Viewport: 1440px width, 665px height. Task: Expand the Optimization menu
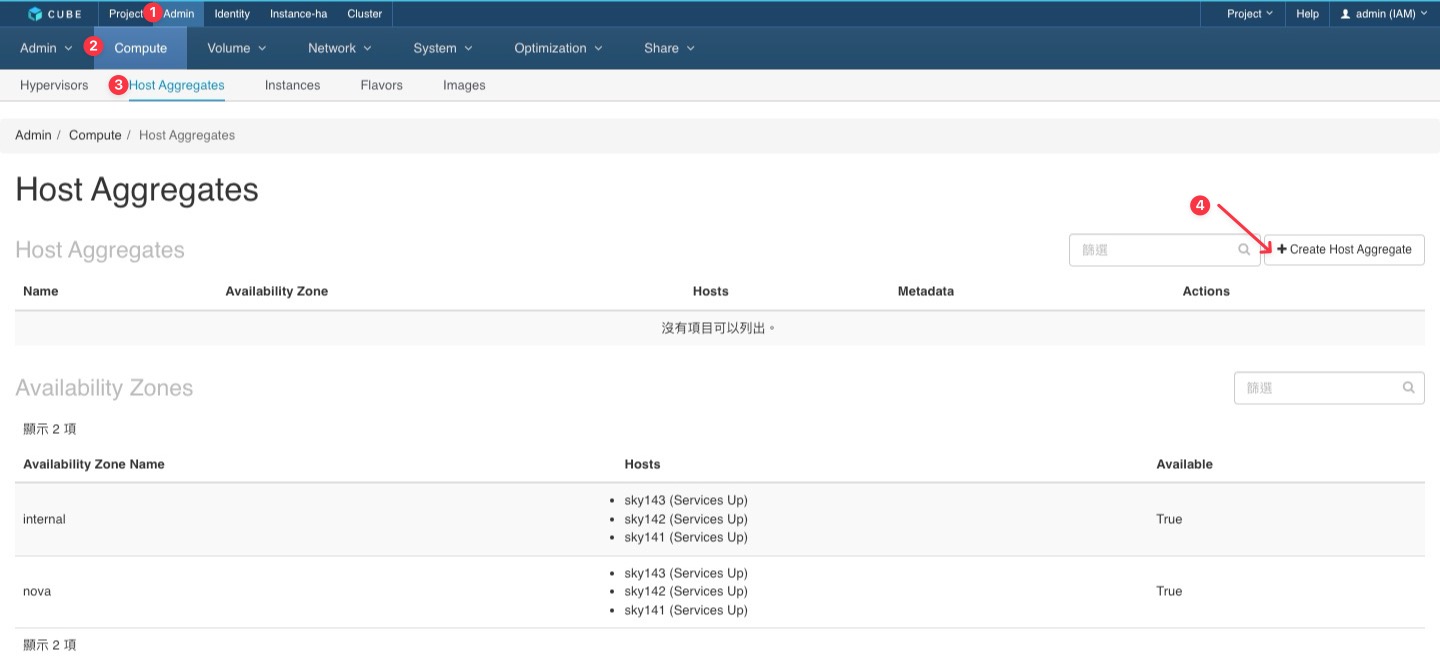pyautogui.click(x=558, y=48)
